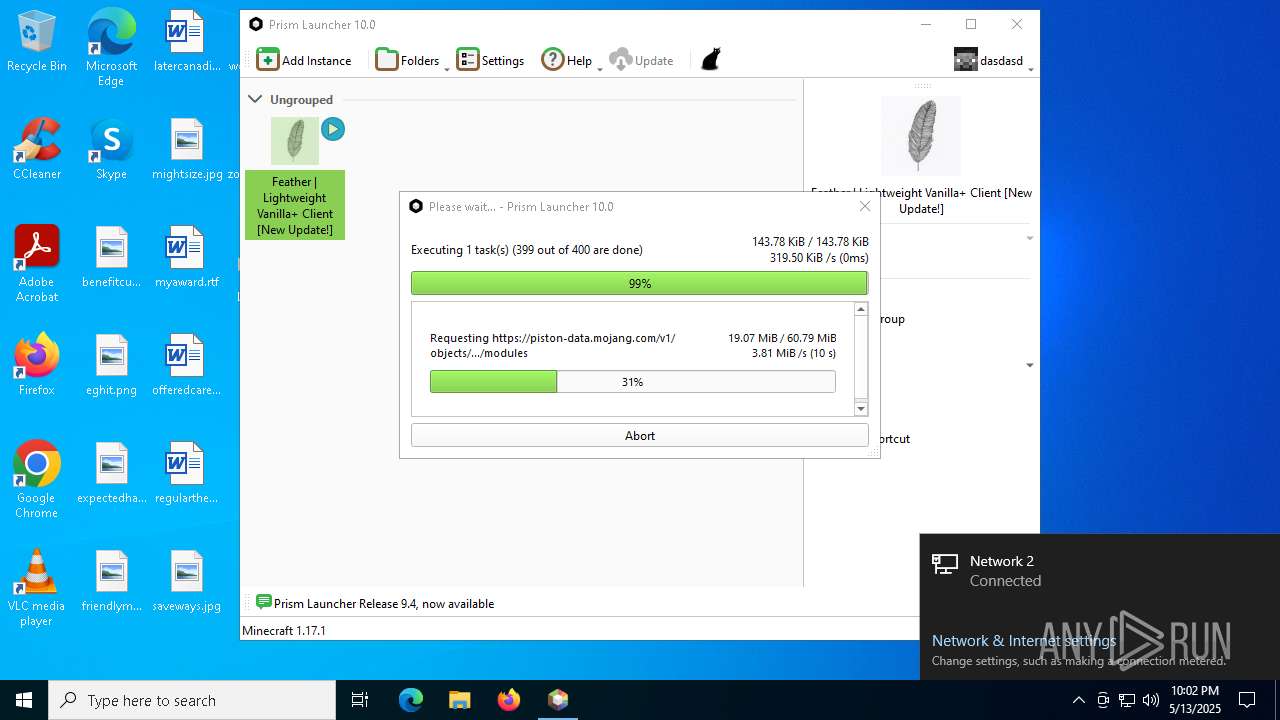This screenshot has height=720, width=1280.
Task: Open friendlym image file on desktop
Action: coord(111,582)
